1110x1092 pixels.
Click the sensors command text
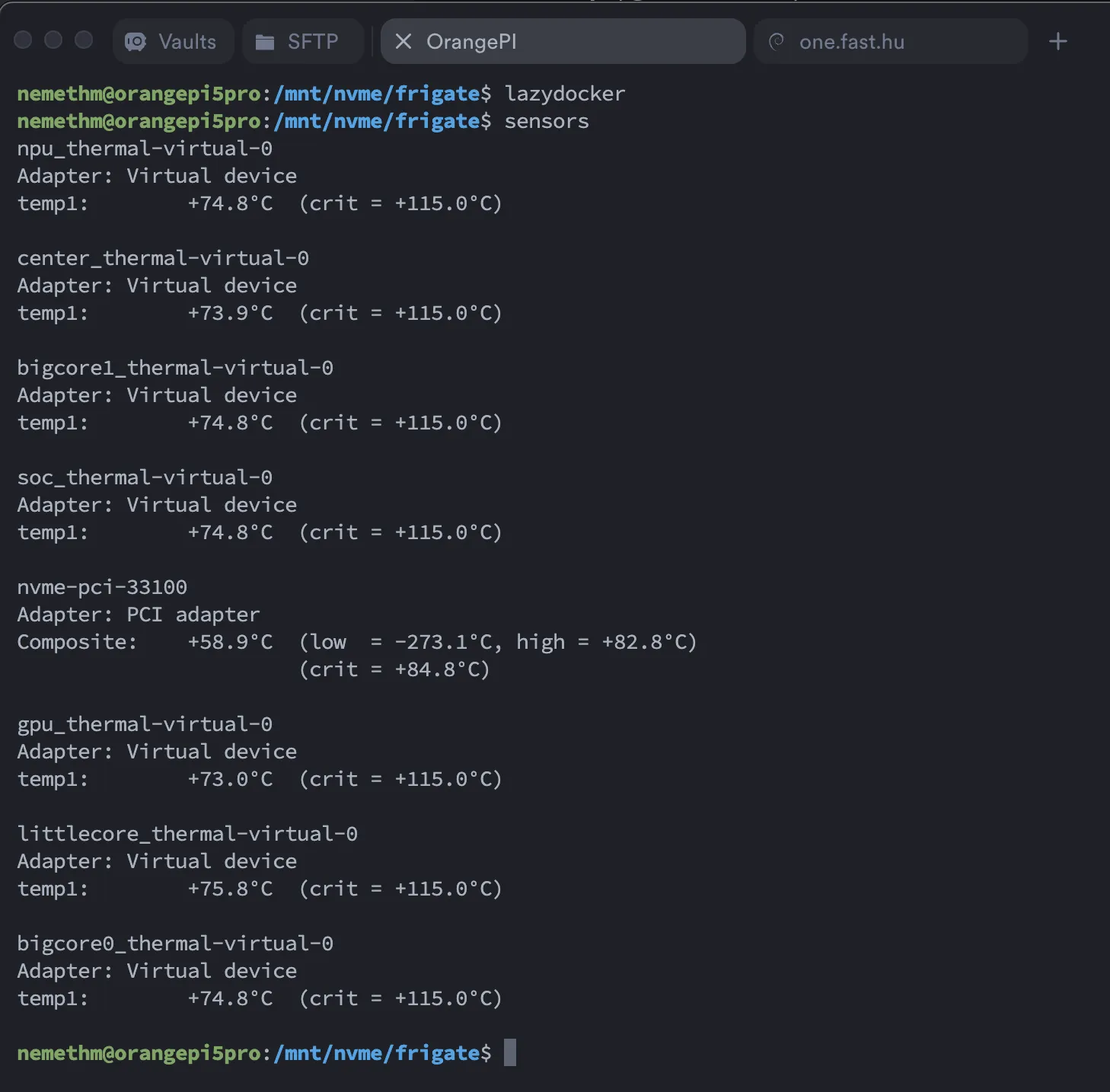click(x=546, y=121)
